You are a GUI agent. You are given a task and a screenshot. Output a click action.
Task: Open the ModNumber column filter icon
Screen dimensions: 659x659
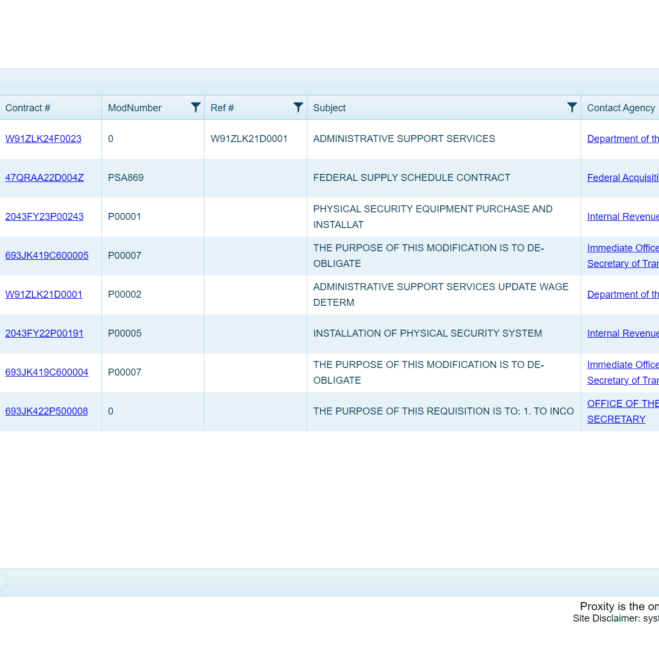click(195, 108)
